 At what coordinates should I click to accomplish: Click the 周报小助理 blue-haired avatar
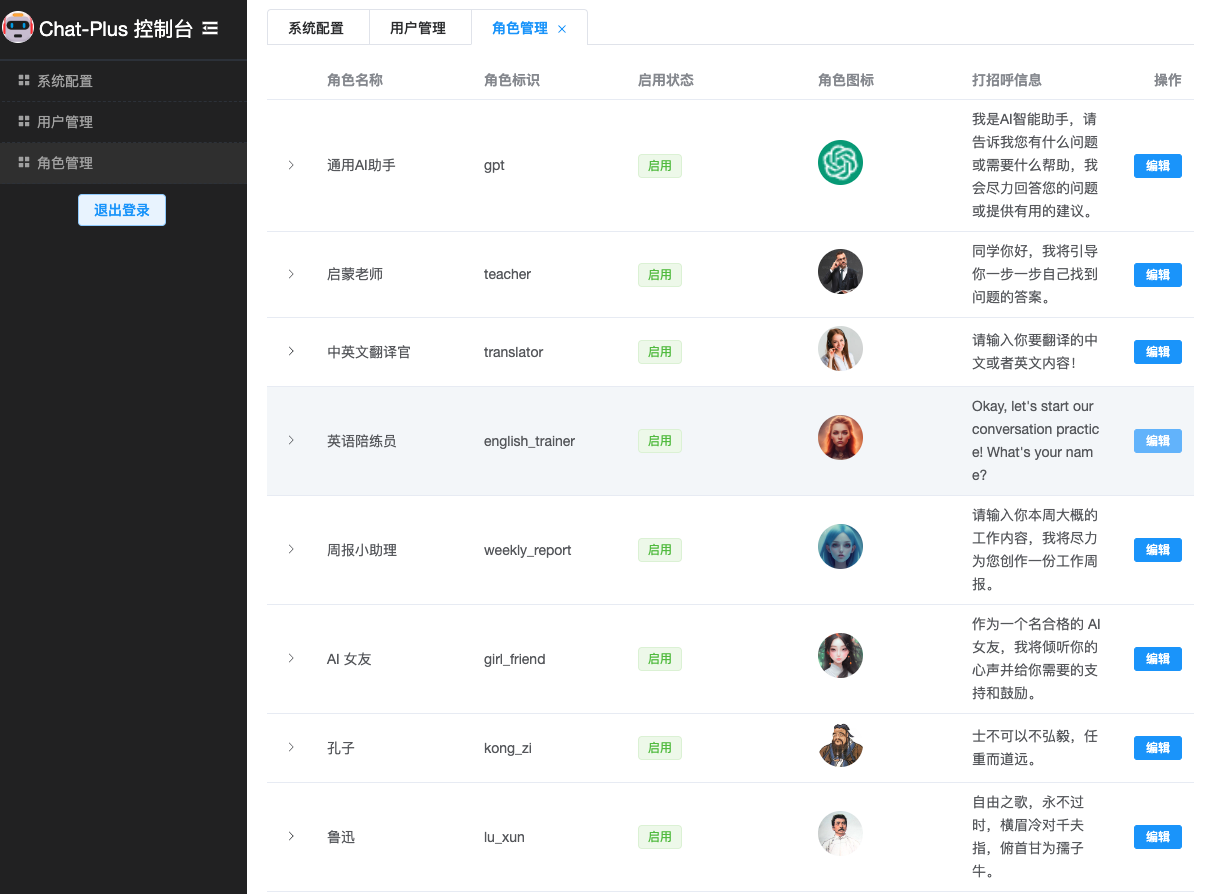click(840, 547)
